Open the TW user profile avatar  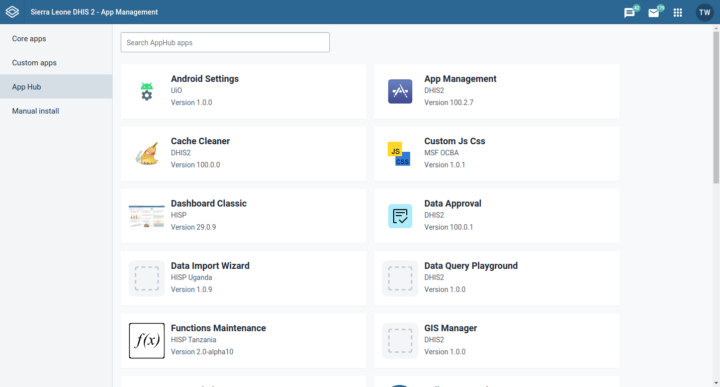pos(704,12)
